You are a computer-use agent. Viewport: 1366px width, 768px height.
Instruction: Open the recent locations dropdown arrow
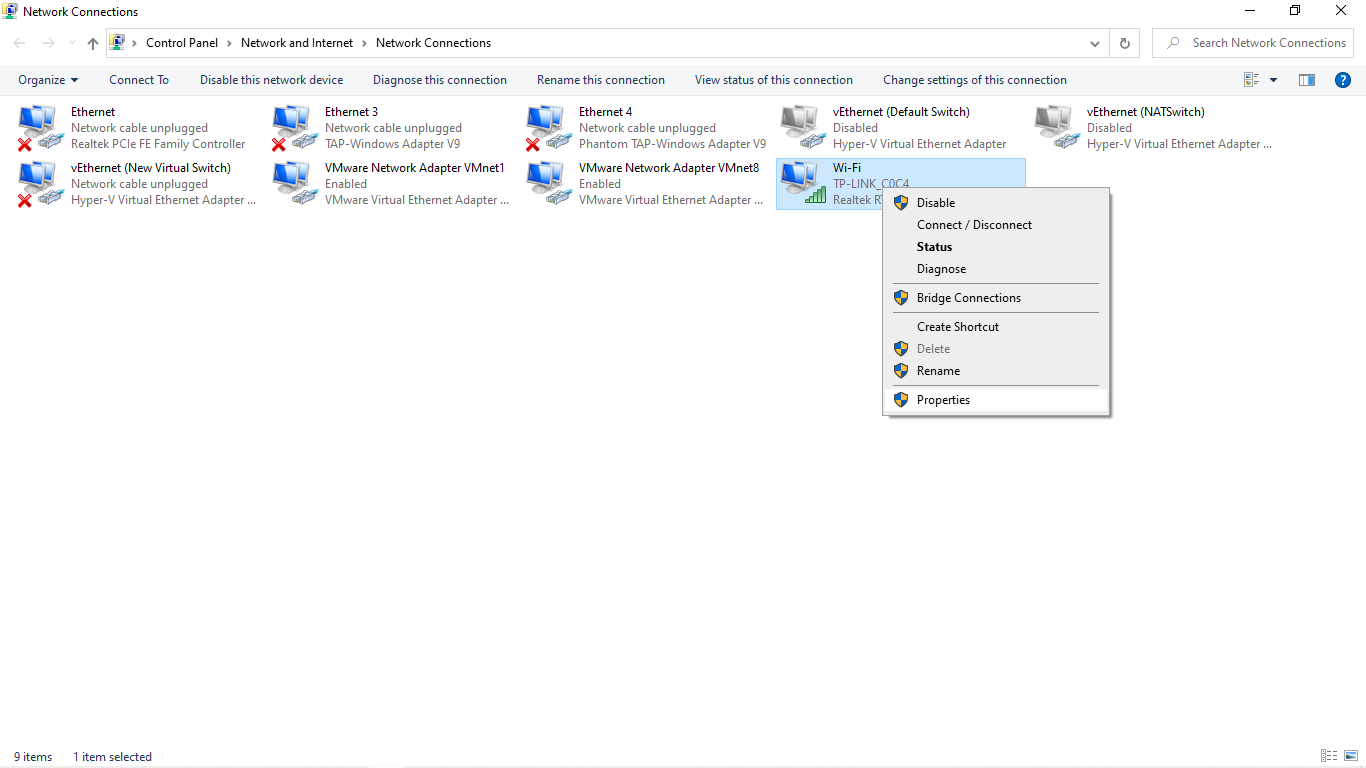click(71, 43)
